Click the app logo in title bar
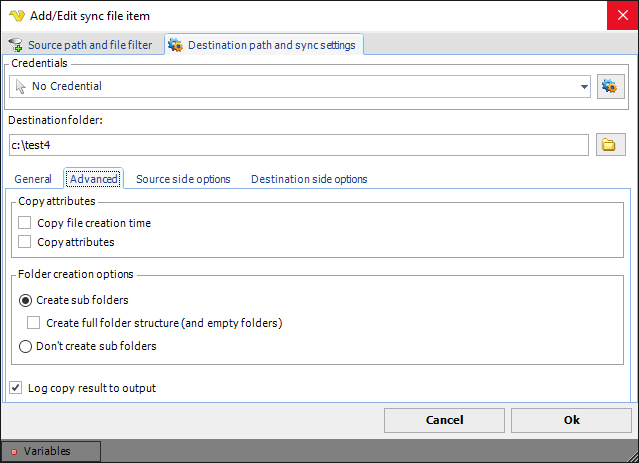639x463 pixels. point(17,16)
